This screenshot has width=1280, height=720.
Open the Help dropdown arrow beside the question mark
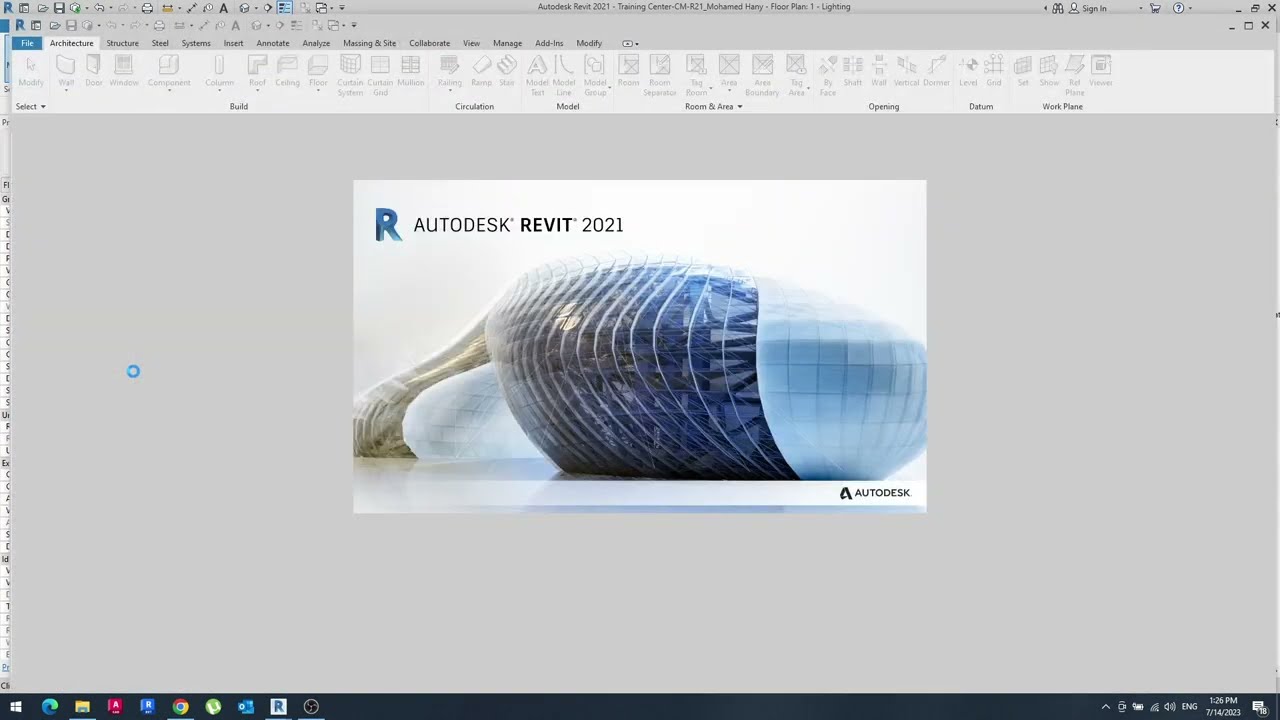coord(1190,8)
